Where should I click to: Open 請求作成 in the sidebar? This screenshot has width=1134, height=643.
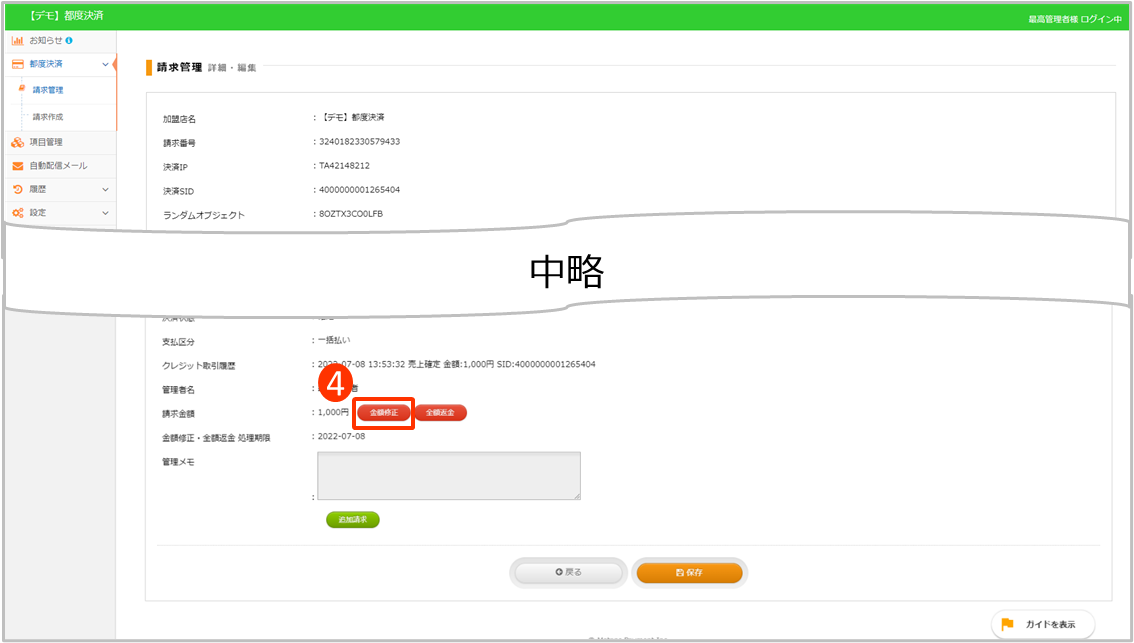click(48, 116)
